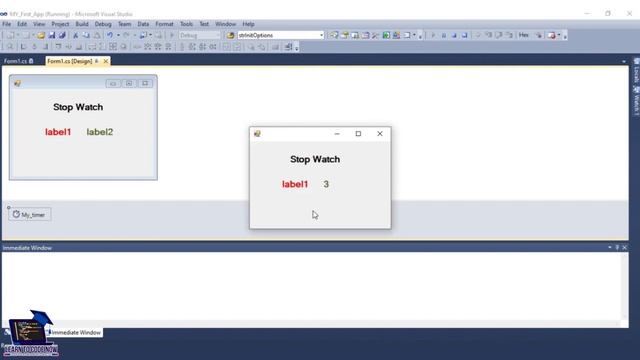Click the Find in Files icon
This screenshot has height=360, width=640.
pyautogui.click(x=230, y=36)
